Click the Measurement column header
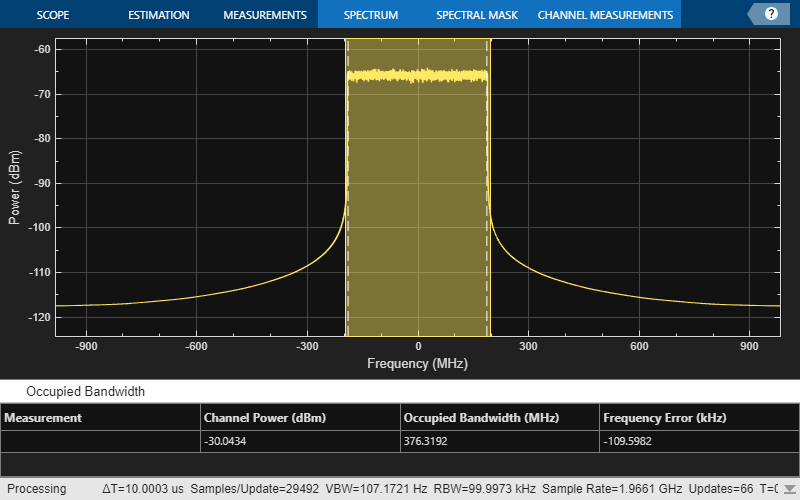This screenshot has width=800, height=500. coord(42,418)
